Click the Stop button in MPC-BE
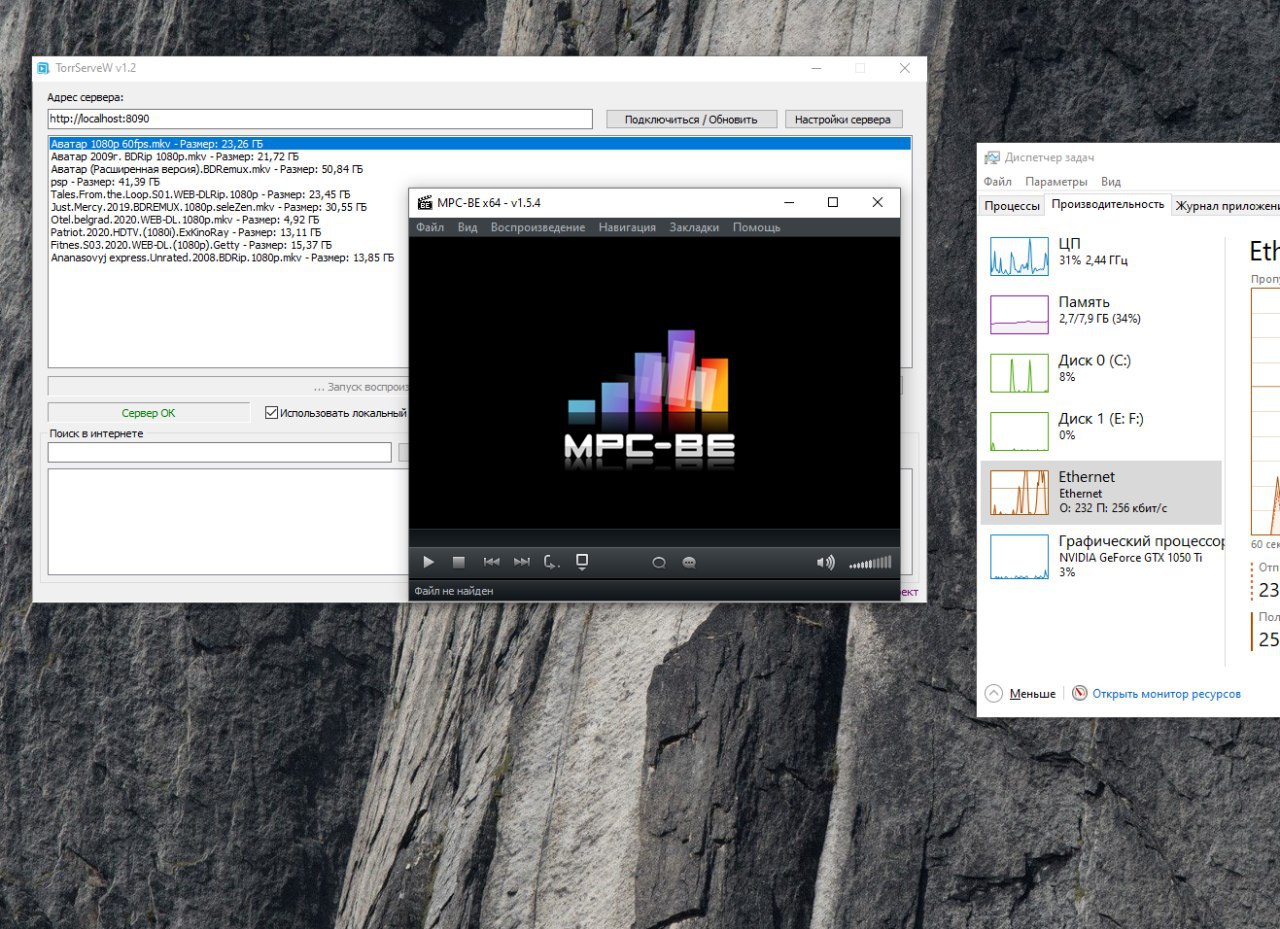The width and height of the screenshot is (1280, 929). pos(459,563)
